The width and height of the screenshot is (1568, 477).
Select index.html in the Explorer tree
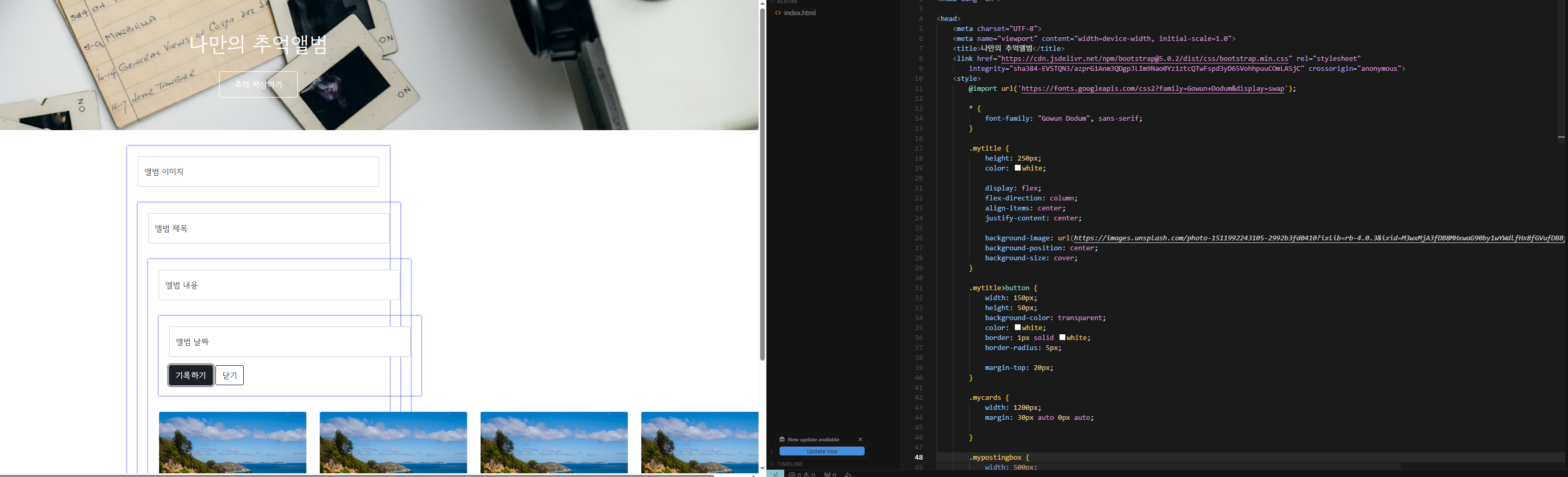tap(800, 13)
